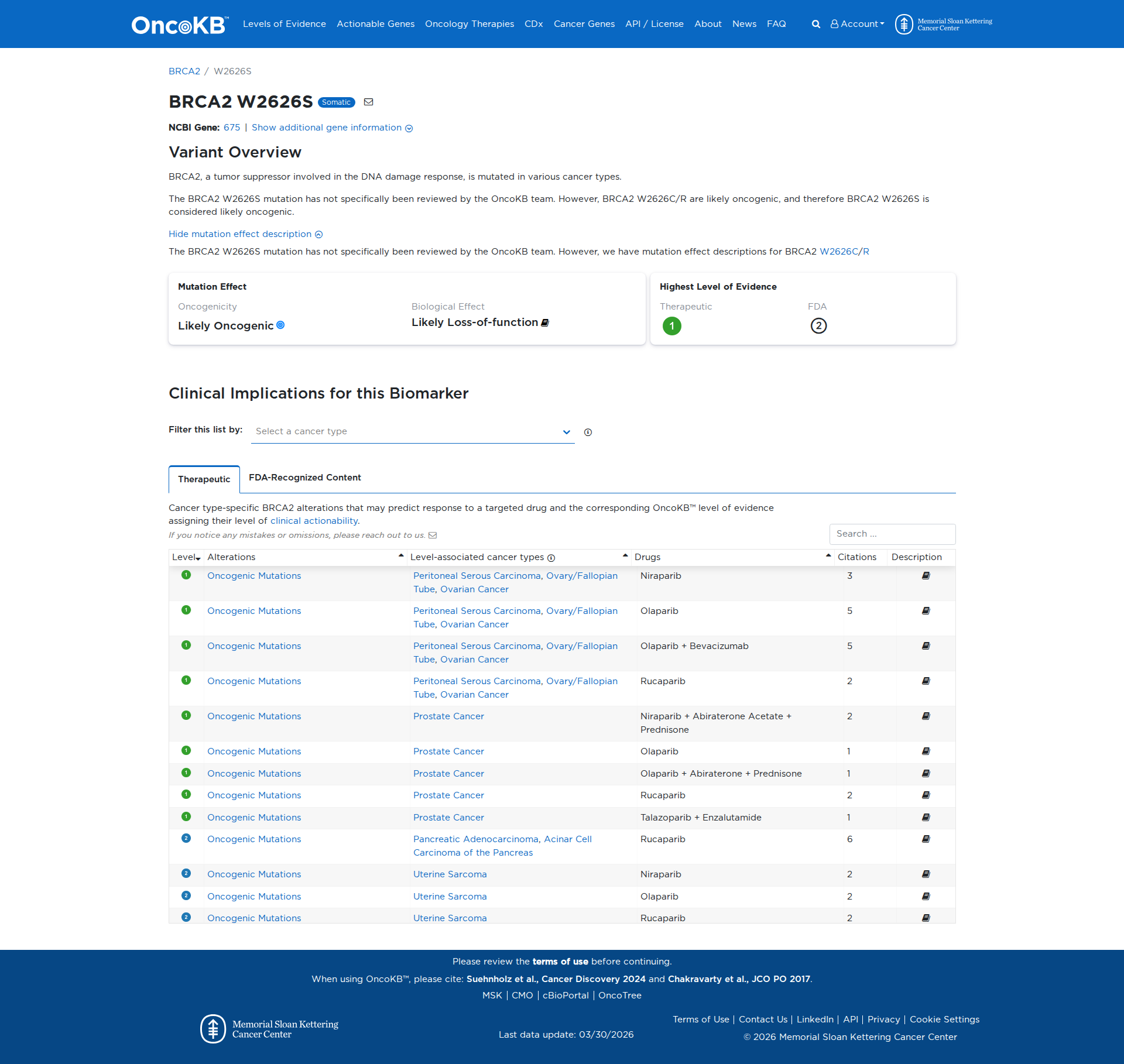Click the oncogenicity info icon beside Likely Oncogenic
The height and width of the screenshot is (1064, 1124).
pyautogui.click(x=281, y=325)
